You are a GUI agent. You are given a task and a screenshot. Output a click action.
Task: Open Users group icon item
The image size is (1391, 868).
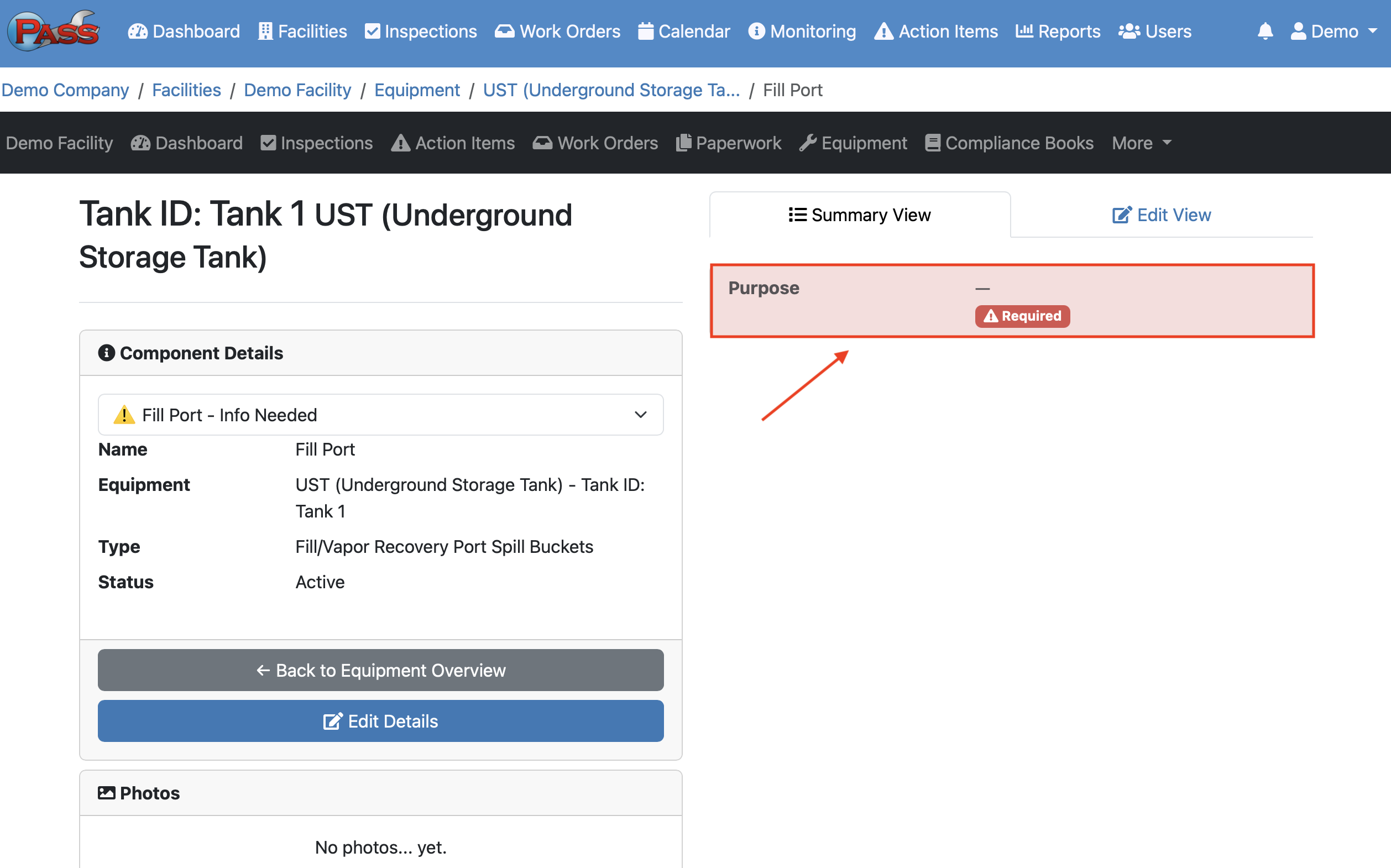(1154, 31)
